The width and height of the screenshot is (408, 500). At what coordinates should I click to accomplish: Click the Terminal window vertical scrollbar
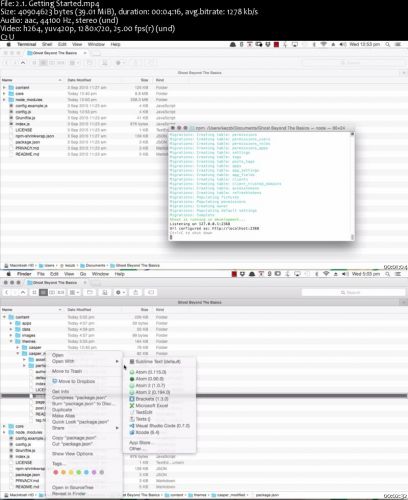pyautogui.click(x=352, y=185)
